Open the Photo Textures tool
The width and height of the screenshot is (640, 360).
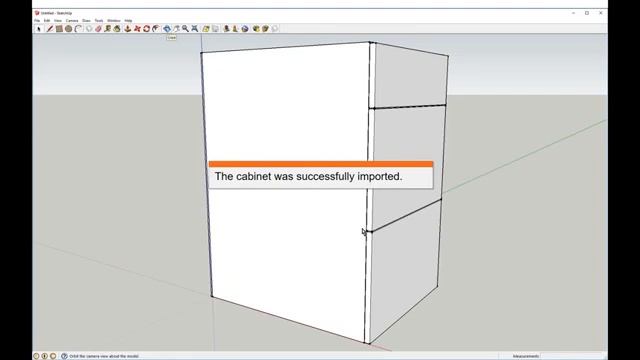click(x=235, y=29)
